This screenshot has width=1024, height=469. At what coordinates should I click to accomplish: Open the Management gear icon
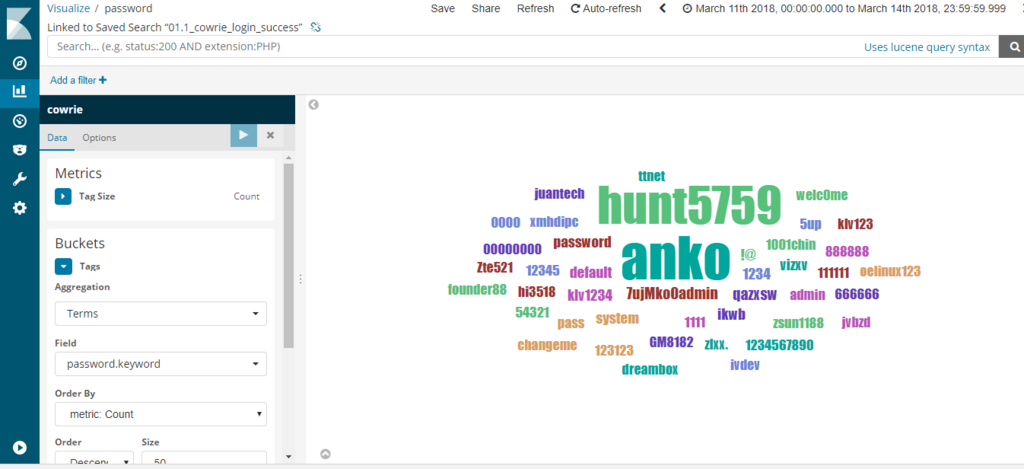20,208
